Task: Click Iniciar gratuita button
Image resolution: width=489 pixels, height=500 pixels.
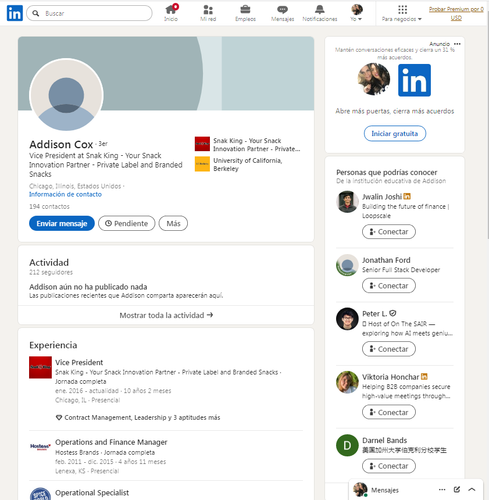Action: coord(395,134)
